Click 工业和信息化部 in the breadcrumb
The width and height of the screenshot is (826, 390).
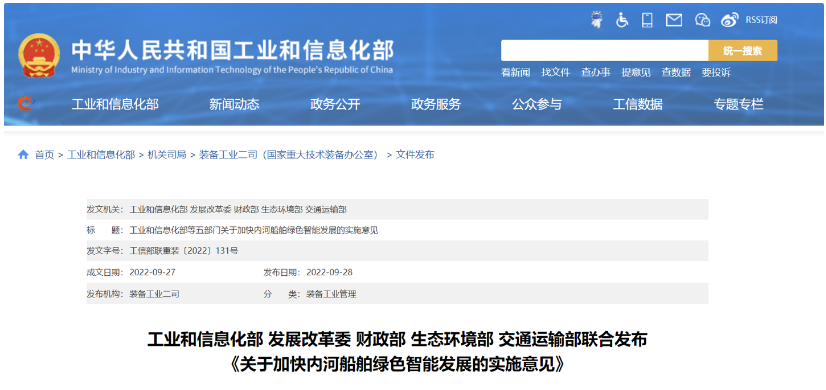pos(101,155)
